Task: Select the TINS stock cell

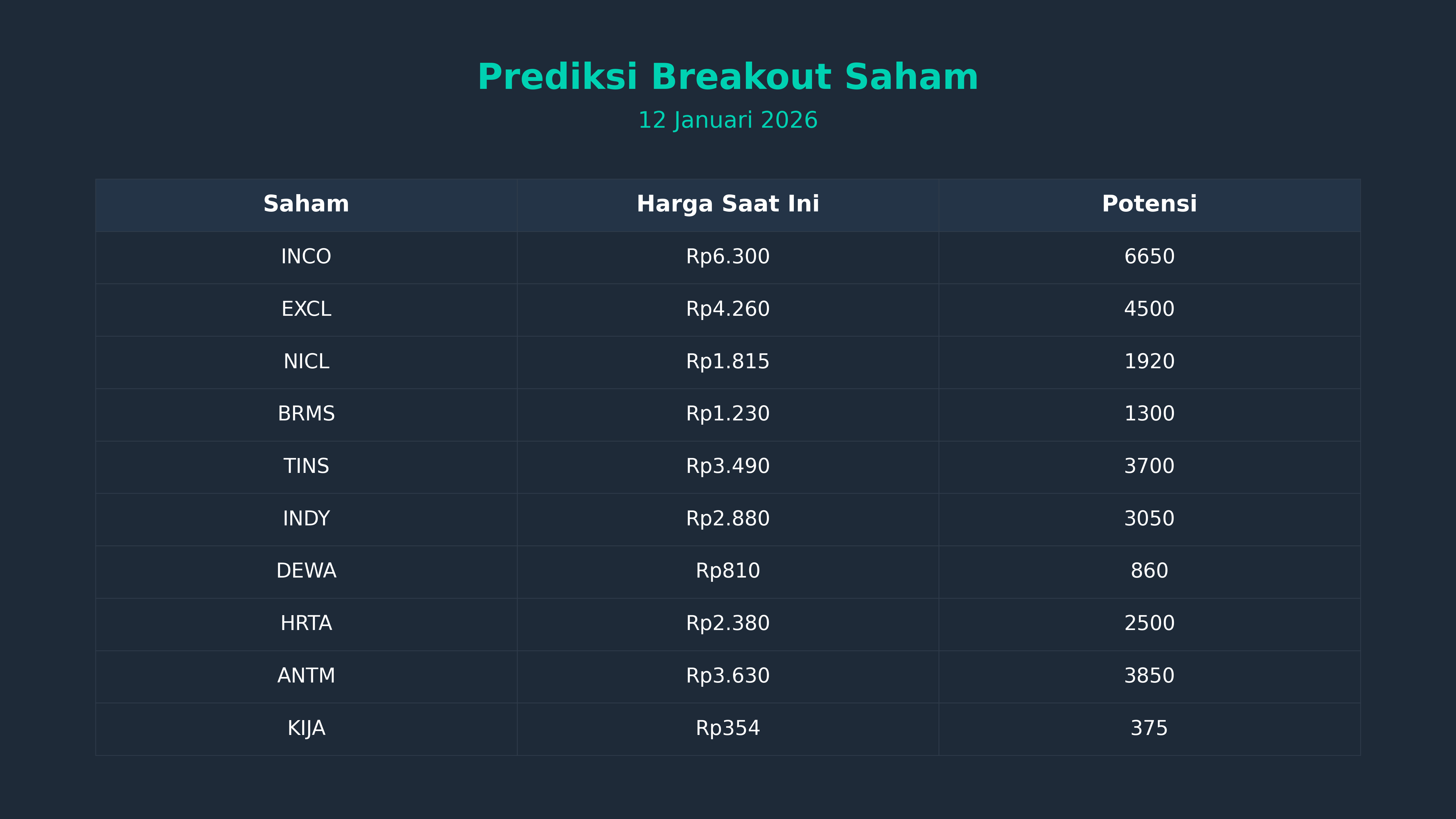Action: tap(306, 466)
